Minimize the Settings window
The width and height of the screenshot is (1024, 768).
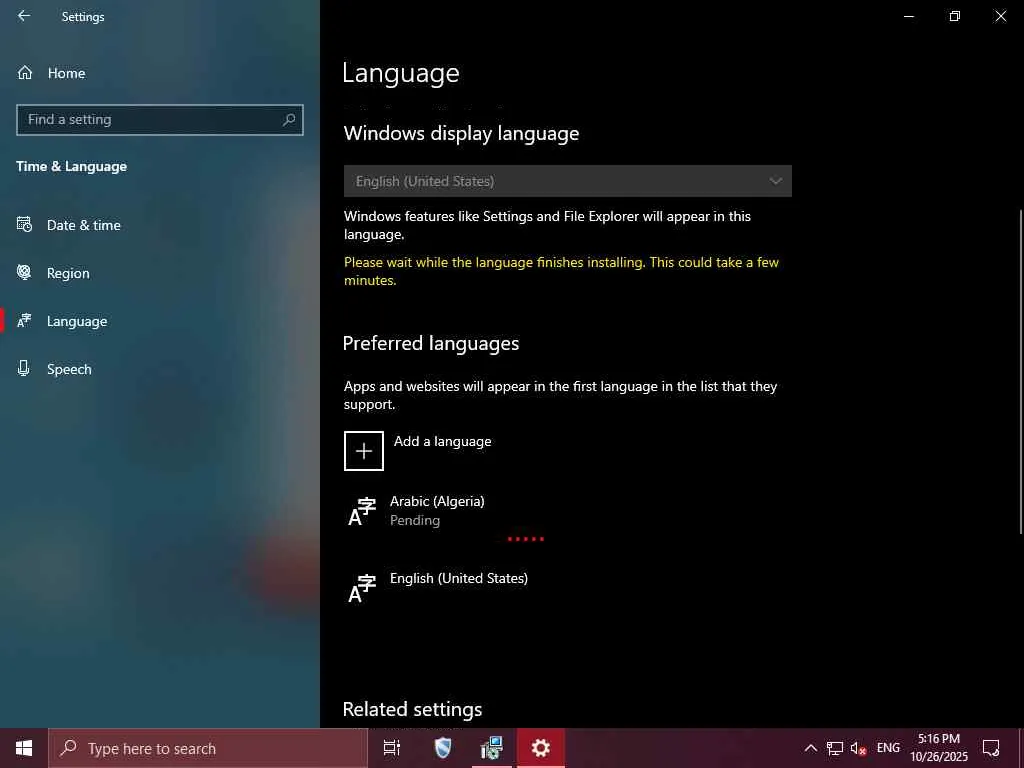coord(908,16)
